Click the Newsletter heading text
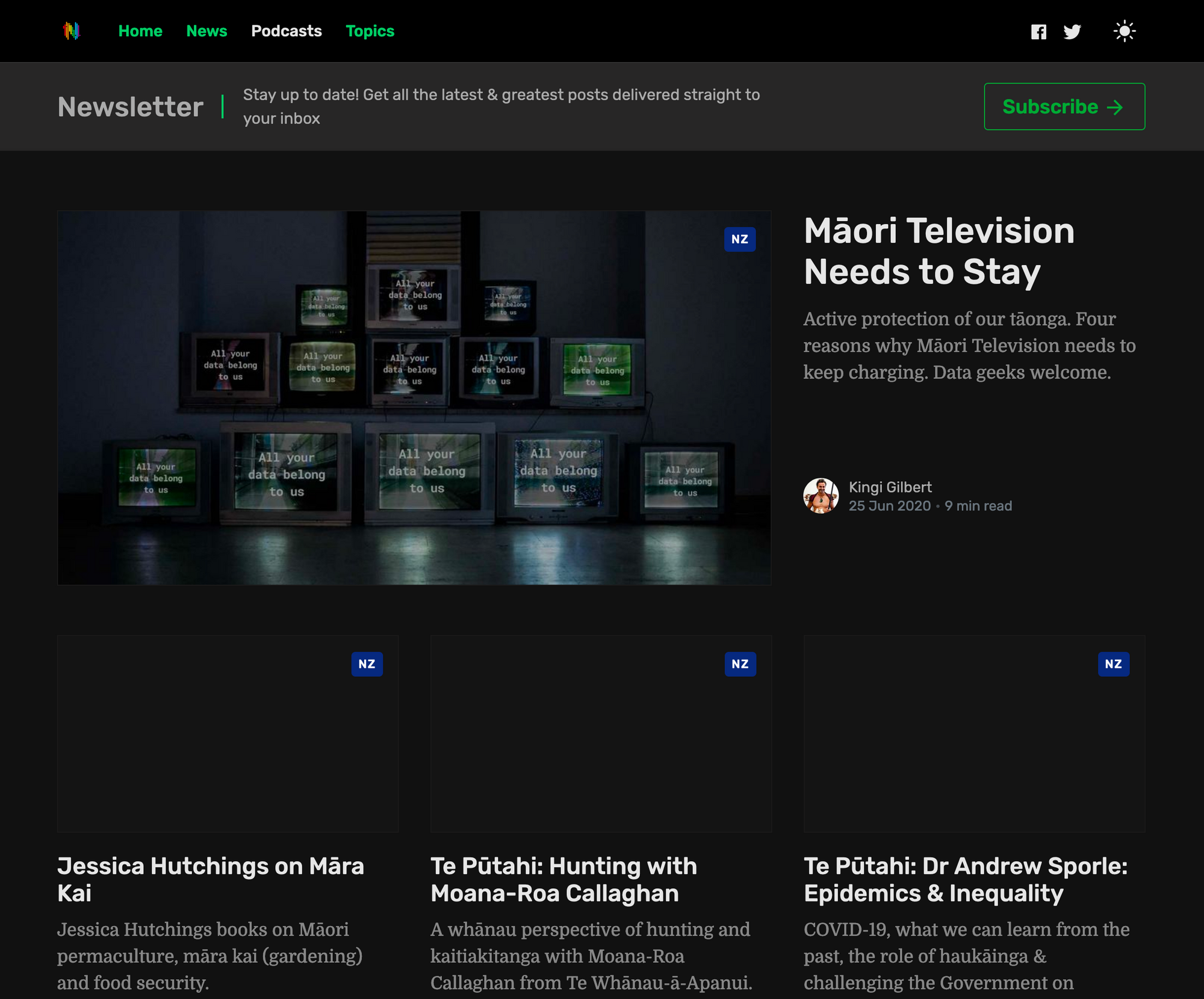The width and height of the screenshot is (1204, 999). click(x=131, y=107)
